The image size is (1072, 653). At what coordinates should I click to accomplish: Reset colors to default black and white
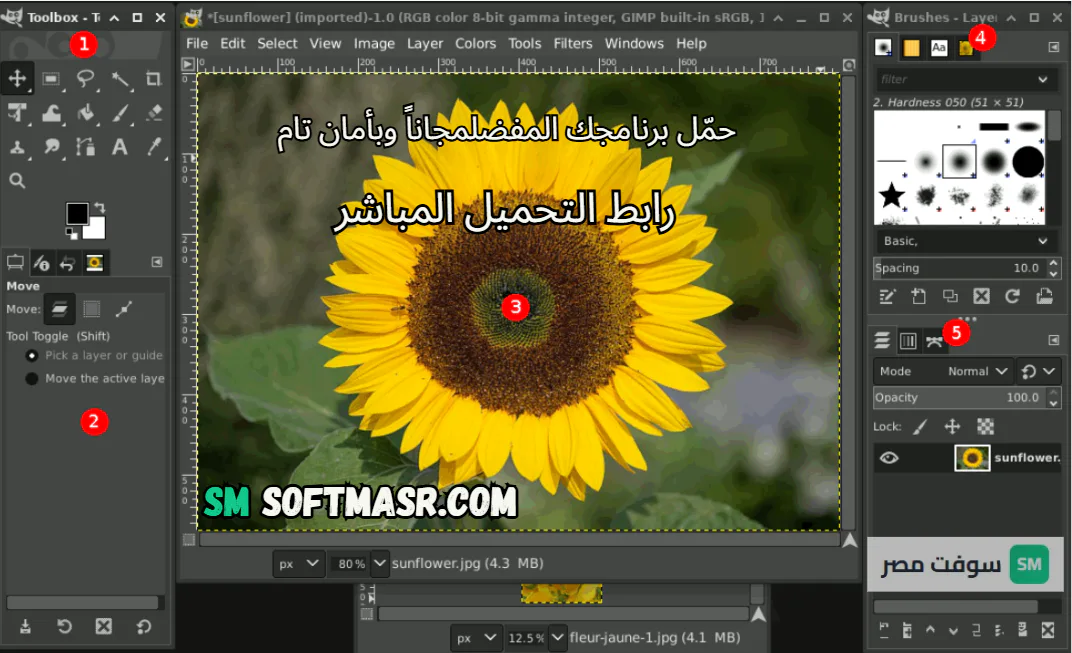click(x=71, y=234)
